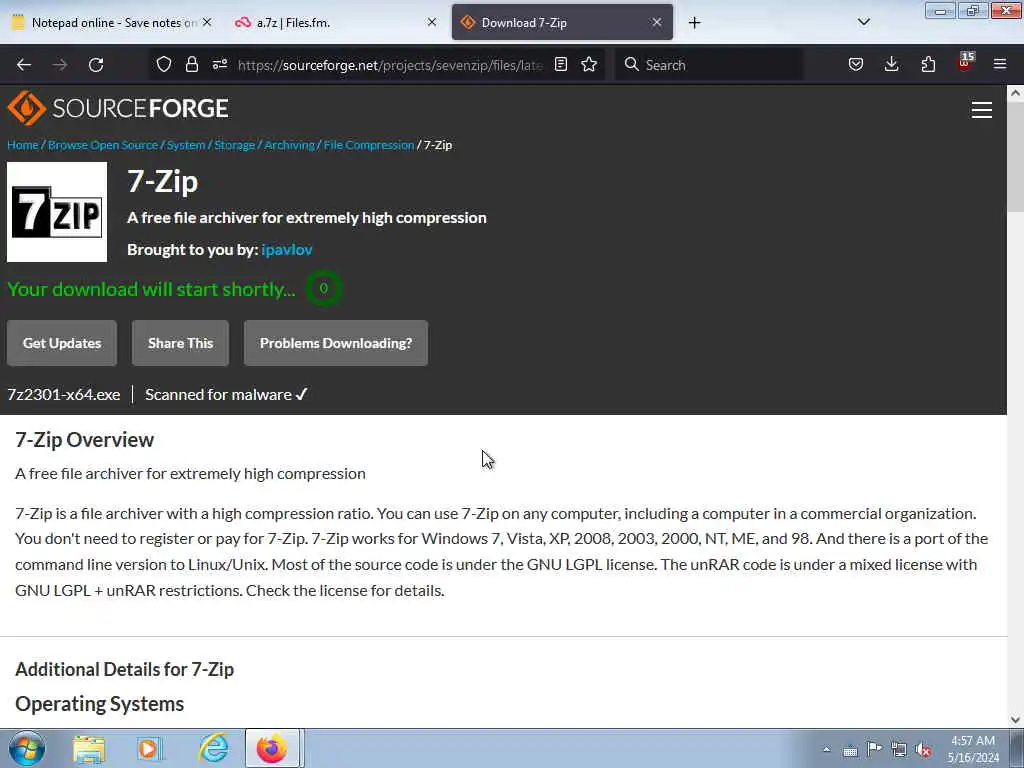This screenshot has height=768, width=1024.
Task: Open tracking protection shield icon
Action: (164, 64)
